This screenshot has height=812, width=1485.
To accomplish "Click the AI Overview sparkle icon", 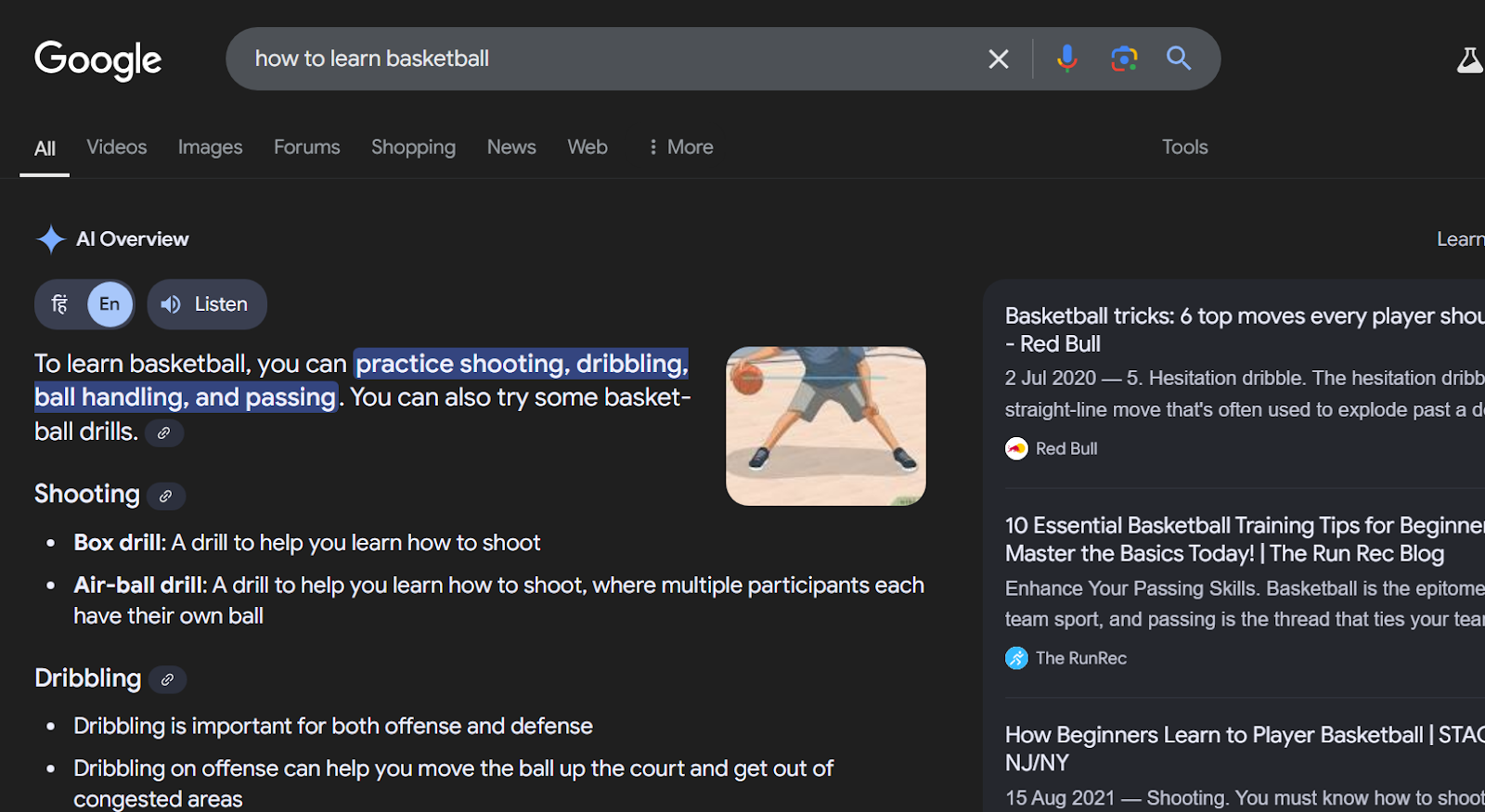I will click(50, 239).
